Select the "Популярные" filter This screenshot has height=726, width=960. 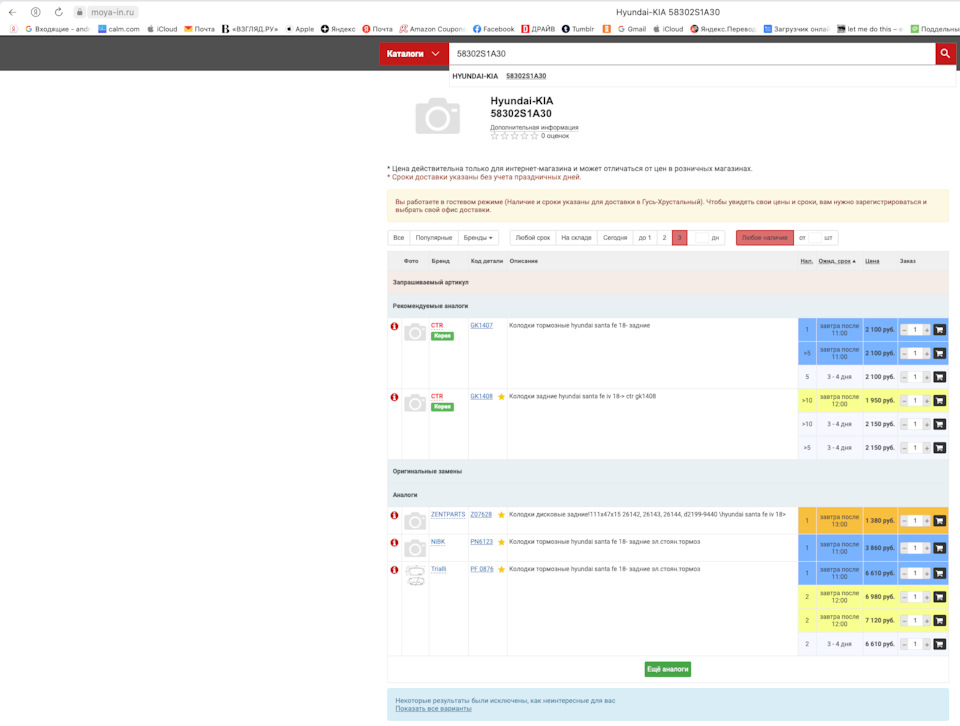pyautogui.click(x=433, y=238)
